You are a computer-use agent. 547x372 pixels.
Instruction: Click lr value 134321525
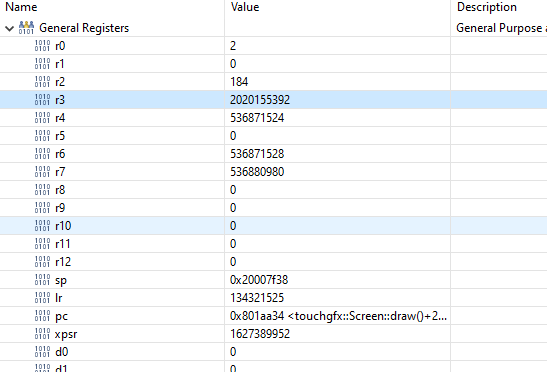coord(257,298)
